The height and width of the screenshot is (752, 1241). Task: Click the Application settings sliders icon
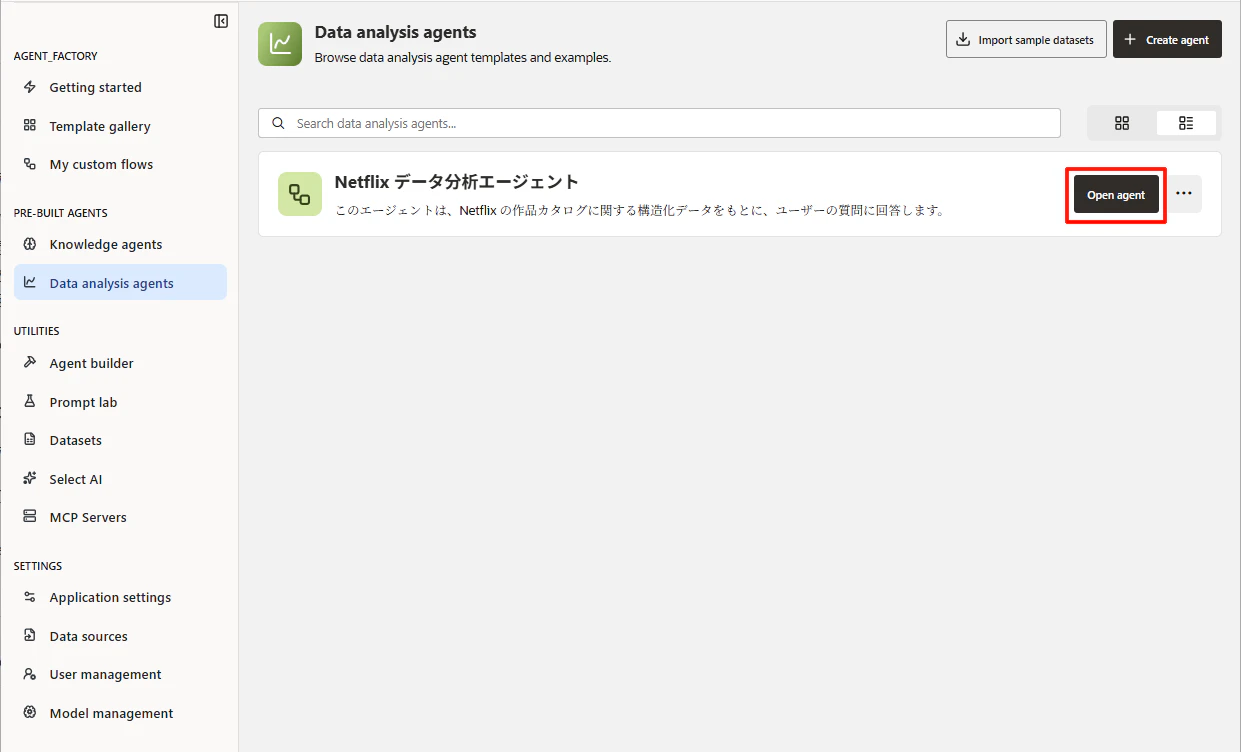point(30,597)
